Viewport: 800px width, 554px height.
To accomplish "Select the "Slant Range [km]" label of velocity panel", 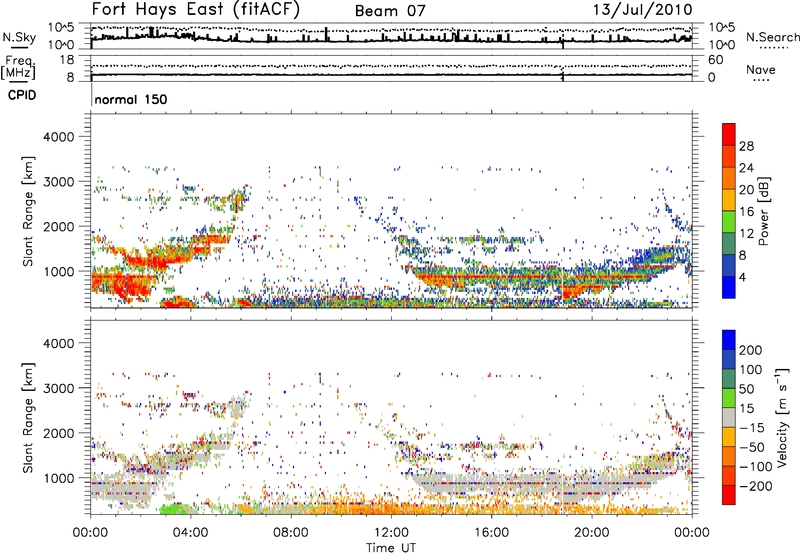I will pyautogui.click(x=28, y=417).
